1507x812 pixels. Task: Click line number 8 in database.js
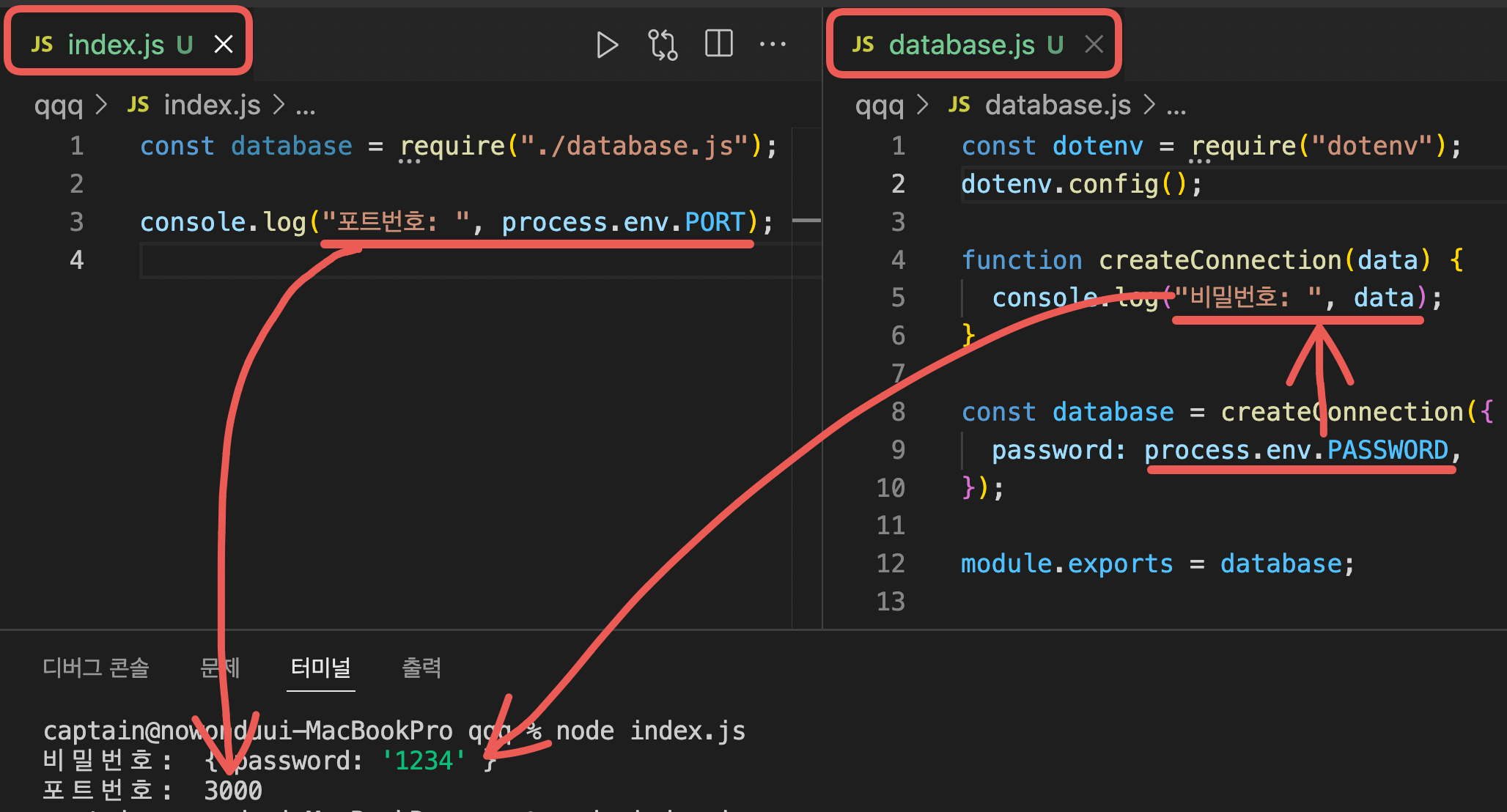(x=898, y=412)
